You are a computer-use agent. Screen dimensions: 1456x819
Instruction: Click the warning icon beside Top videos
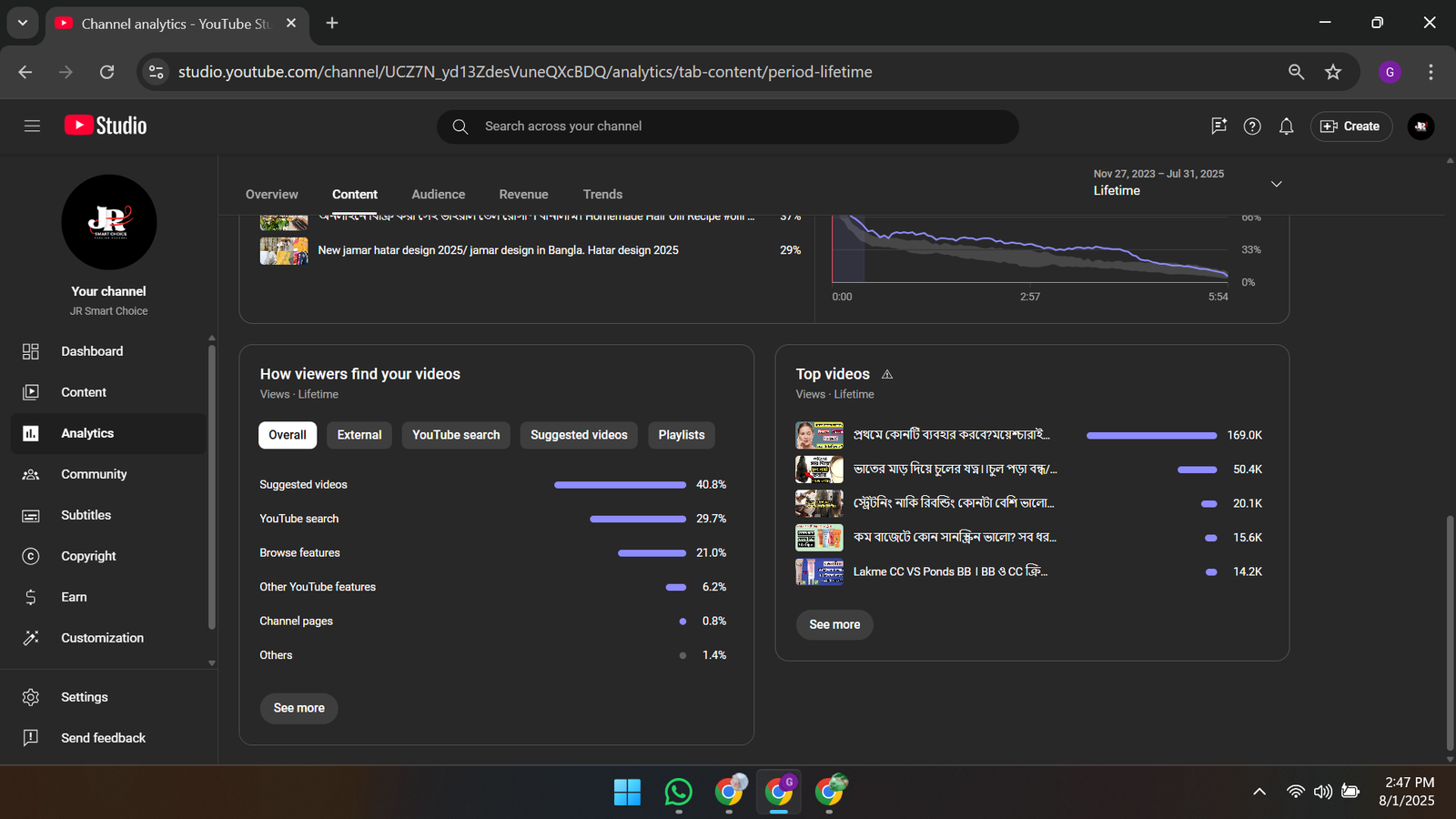point(887,375)
